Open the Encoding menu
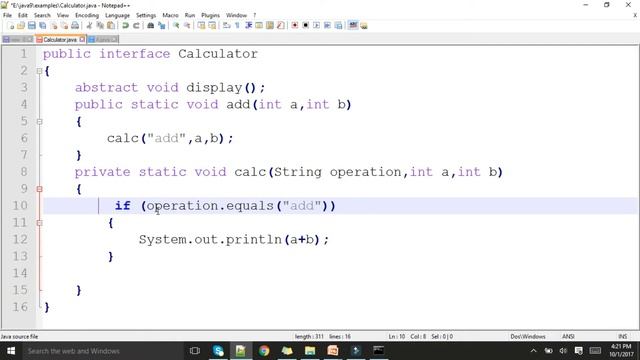The width and height of the screenshot is (640, 360). 87,15
